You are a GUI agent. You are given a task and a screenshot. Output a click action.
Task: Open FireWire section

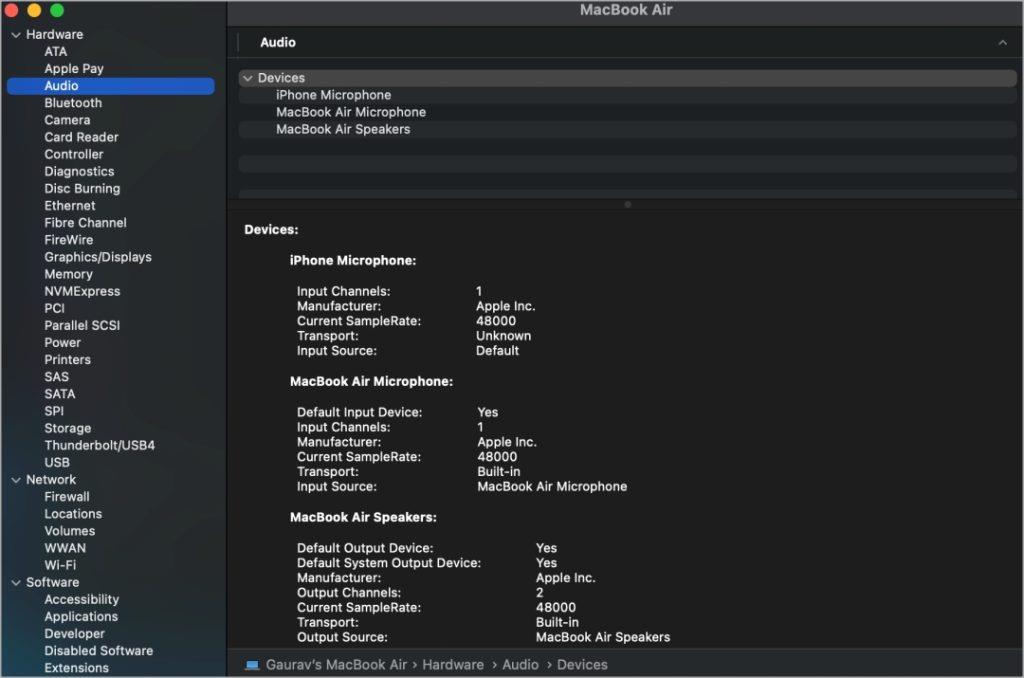pyautogui.click(x=69, y=240)
